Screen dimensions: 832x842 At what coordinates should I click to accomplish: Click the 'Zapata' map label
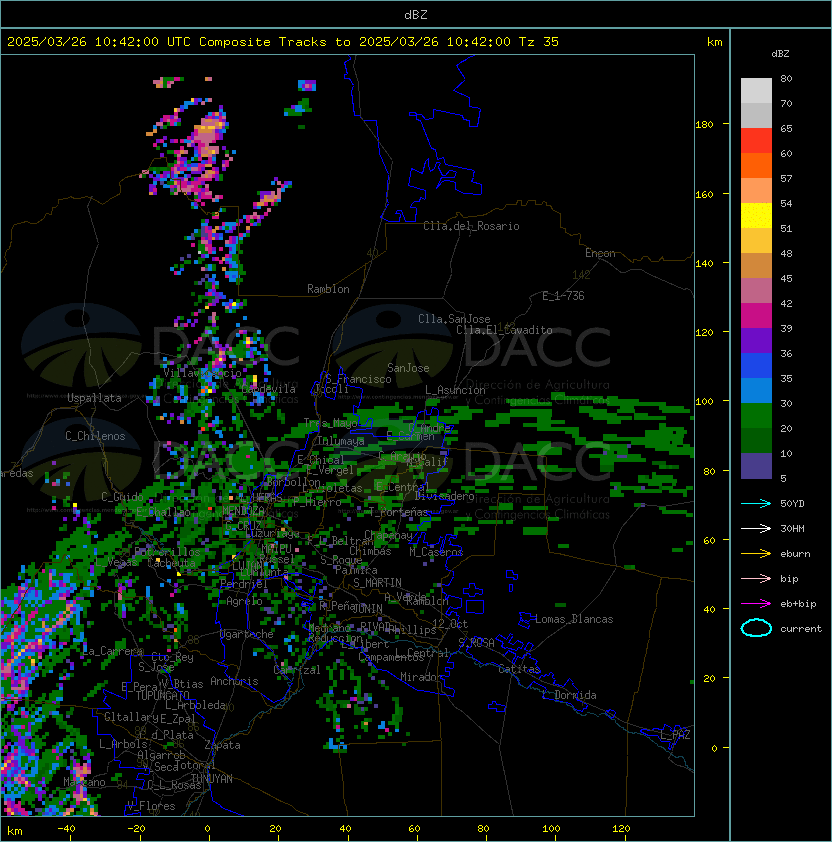222,745
